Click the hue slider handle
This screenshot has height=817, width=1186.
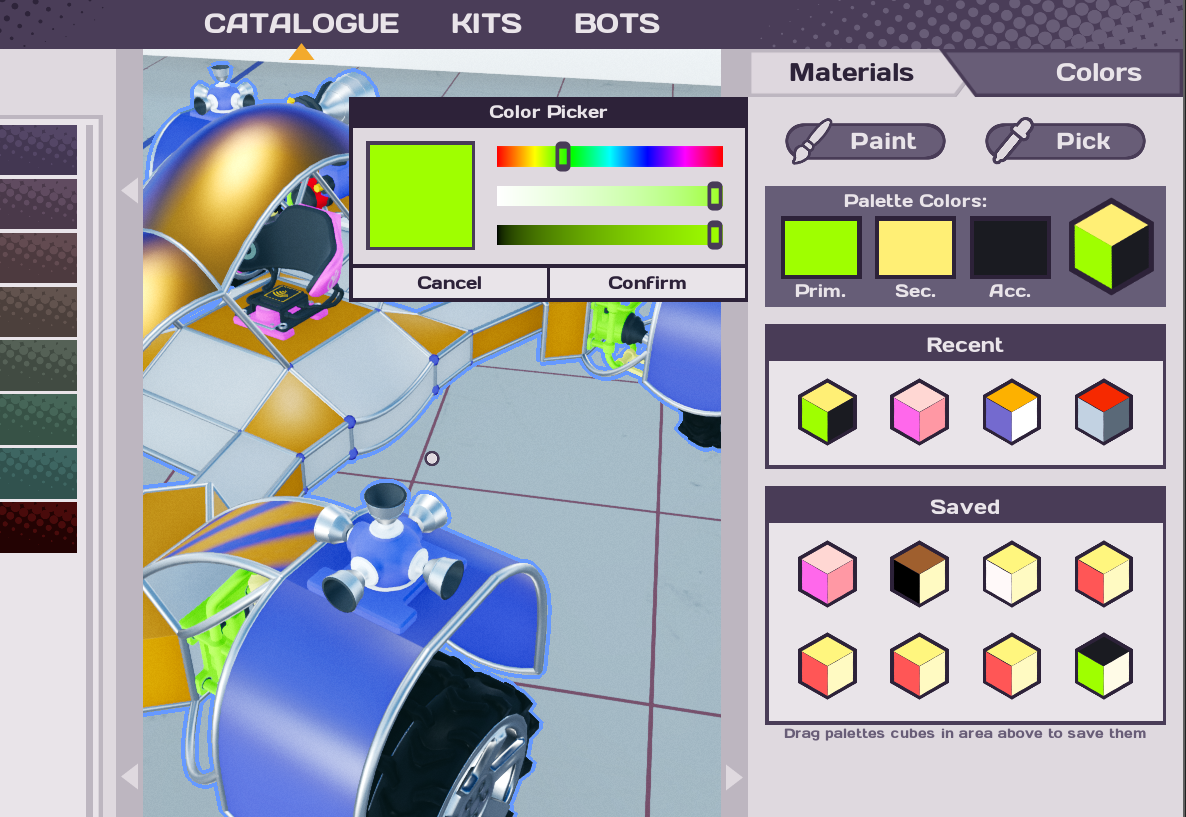563,157
